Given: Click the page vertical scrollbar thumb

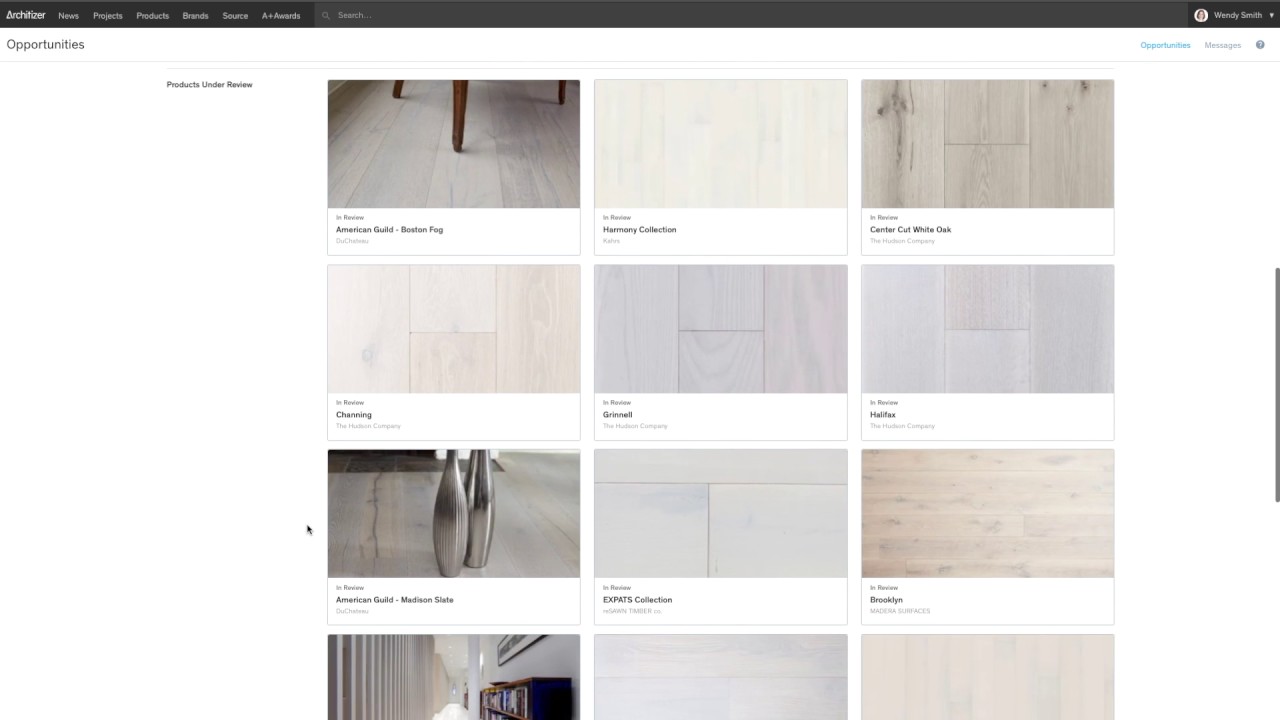Looking at the screenshot, I should click(1276, 385).
